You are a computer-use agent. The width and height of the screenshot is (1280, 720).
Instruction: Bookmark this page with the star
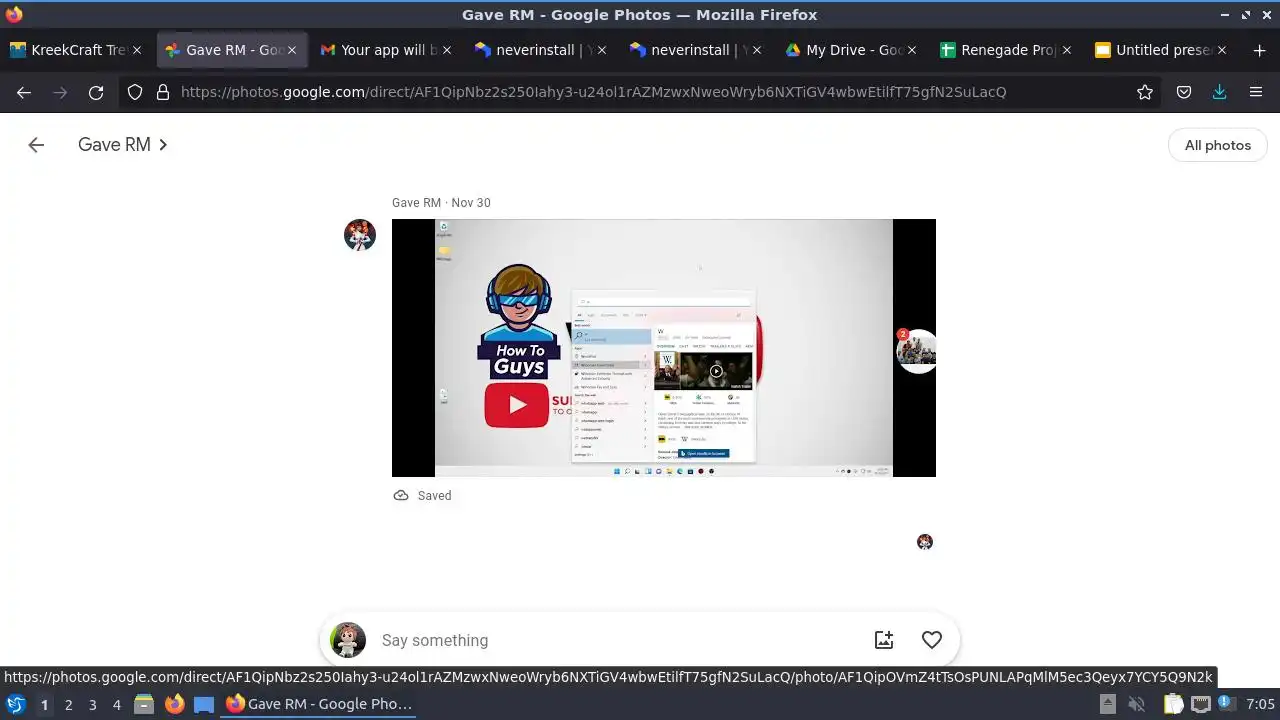pos(1145,92)
